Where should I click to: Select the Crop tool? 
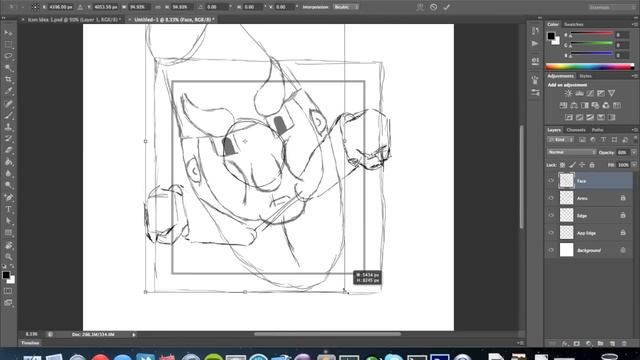tap(8, 80)
